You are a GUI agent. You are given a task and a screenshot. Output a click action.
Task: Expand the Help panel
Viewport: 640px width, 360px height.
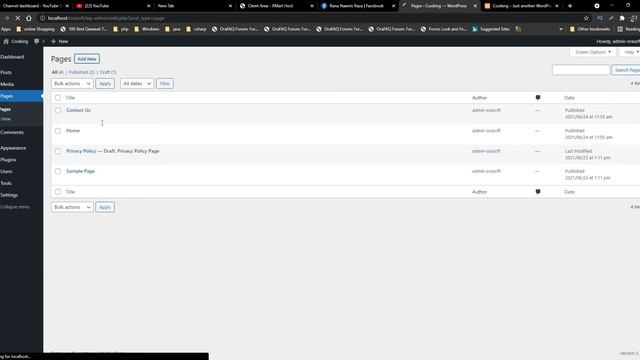pyautogui.click(x=630, y=52)
